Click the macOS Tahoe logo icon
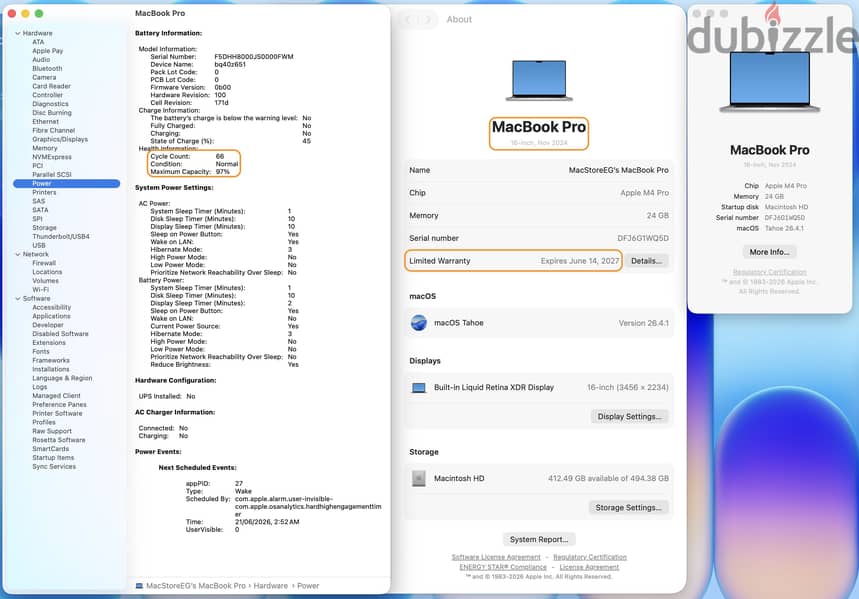Image resolution: width=859 pixels, height=599 pixels. coord(419,323)
